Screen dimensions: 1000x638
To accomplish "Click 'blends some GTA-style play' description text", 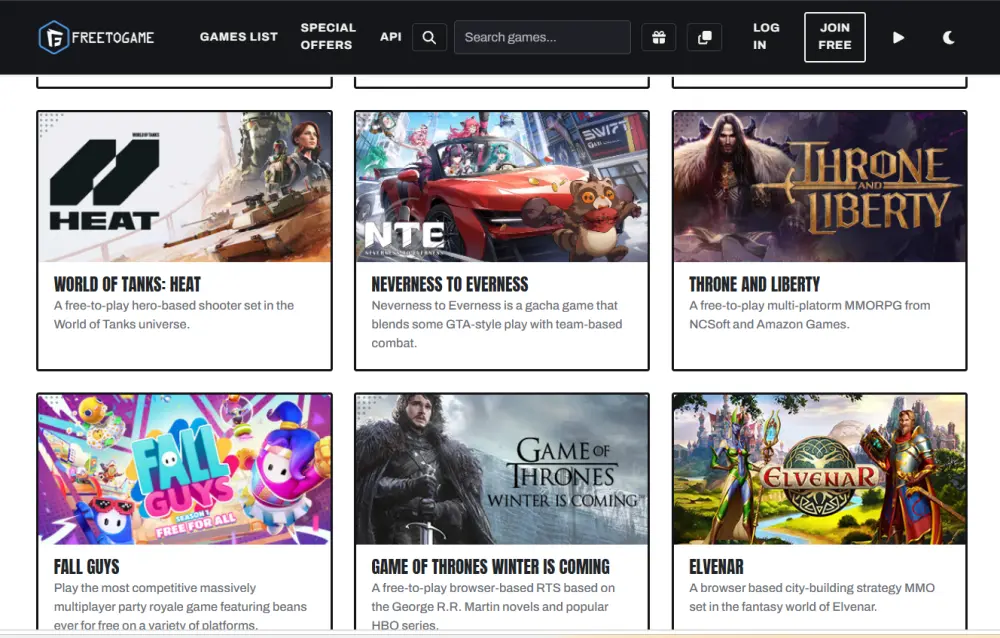I will coord(449,324).
